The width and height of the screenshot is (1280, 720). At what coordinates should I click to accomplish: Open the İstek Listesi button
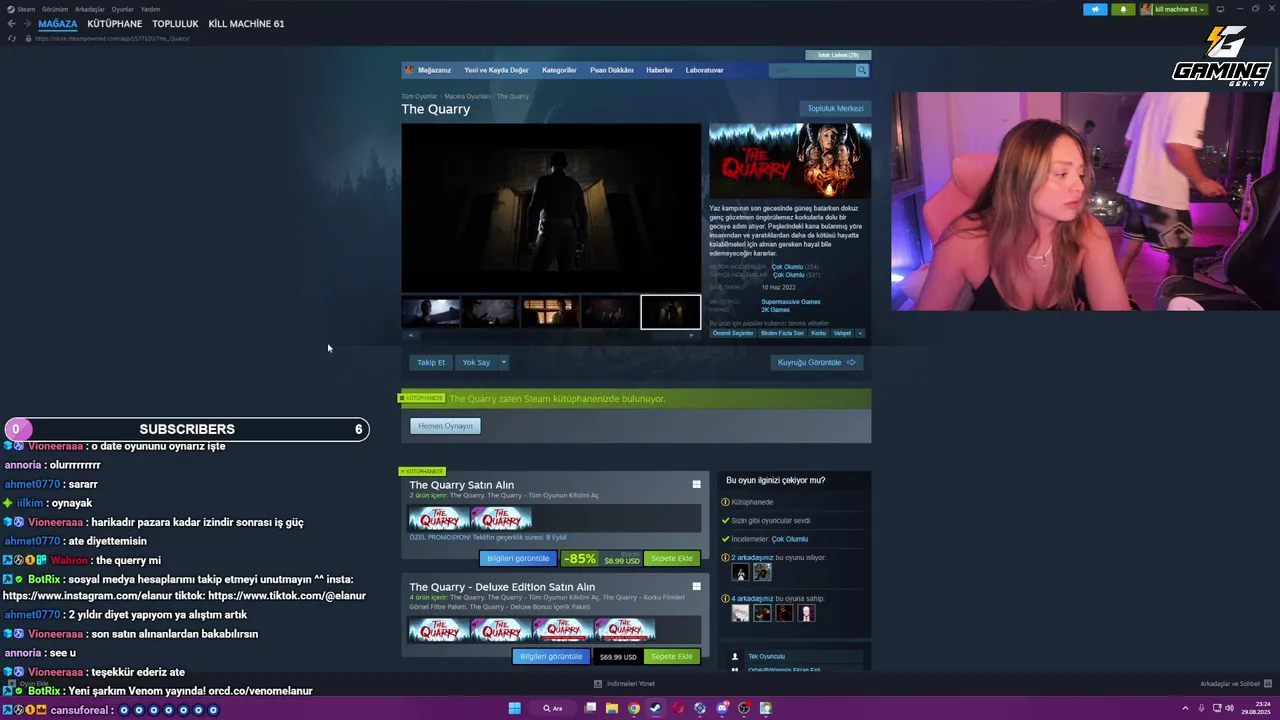coord(838,55)
